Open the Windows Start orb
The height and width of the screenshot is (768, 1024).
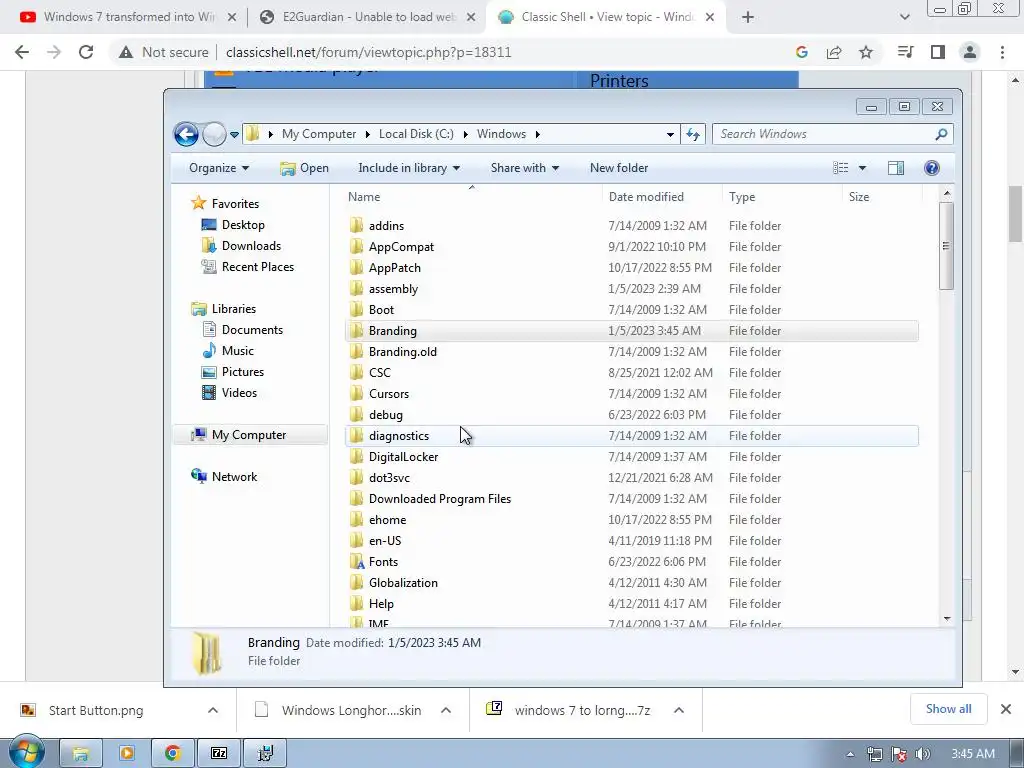[x=27, y=752]
